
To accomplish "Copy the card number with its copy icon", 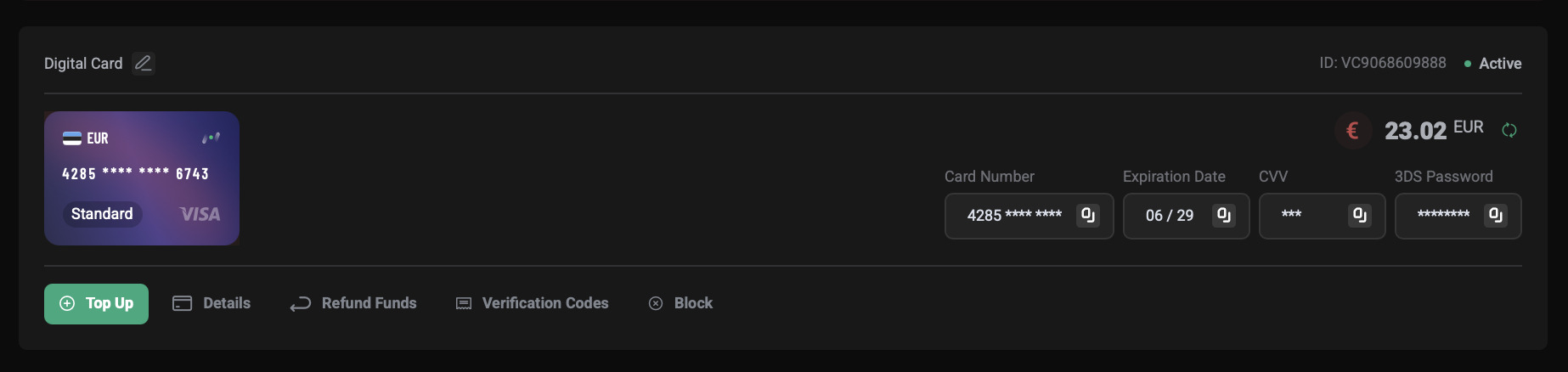I will 1088,215.
